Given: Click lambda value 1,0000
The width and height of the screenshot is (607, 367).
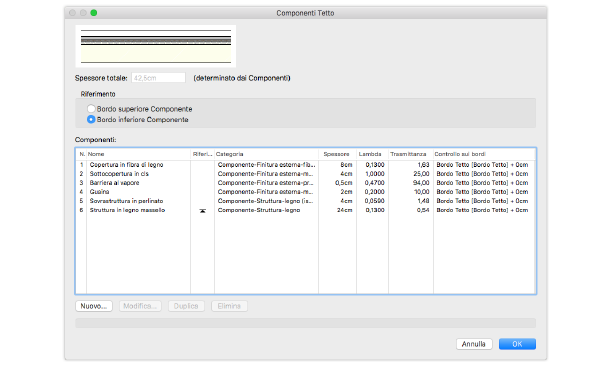Looking at the screenshot, I should coord(375,174).
